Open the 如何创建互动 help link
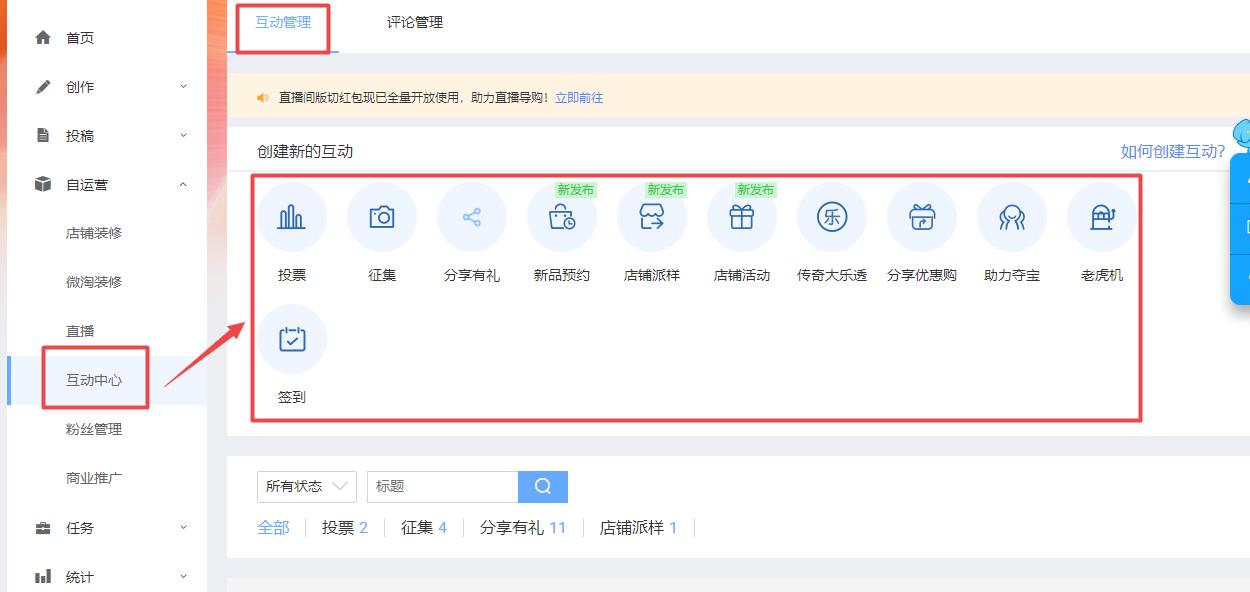 pos(1172,149)
